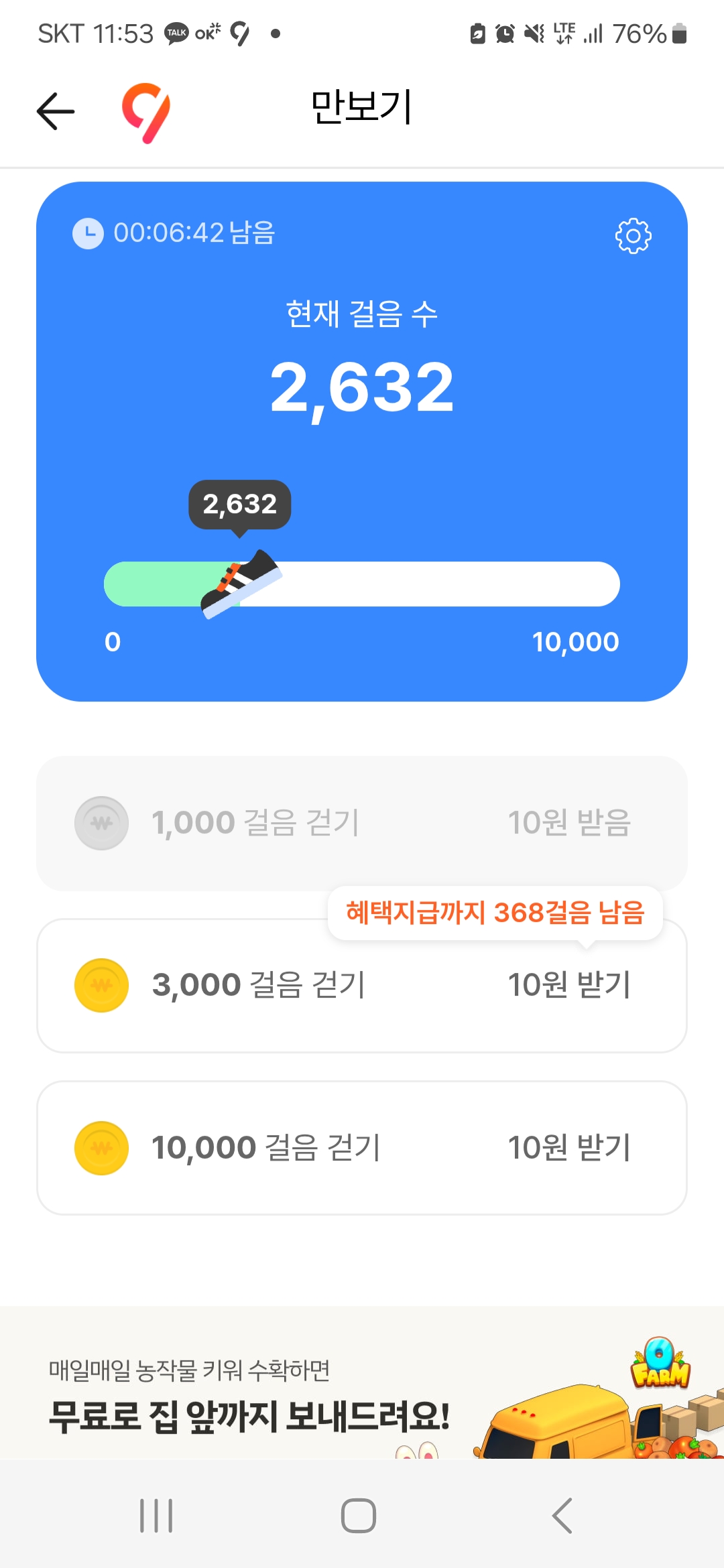
Task: Tap the back arrow in header
Action: coord(56,111)
